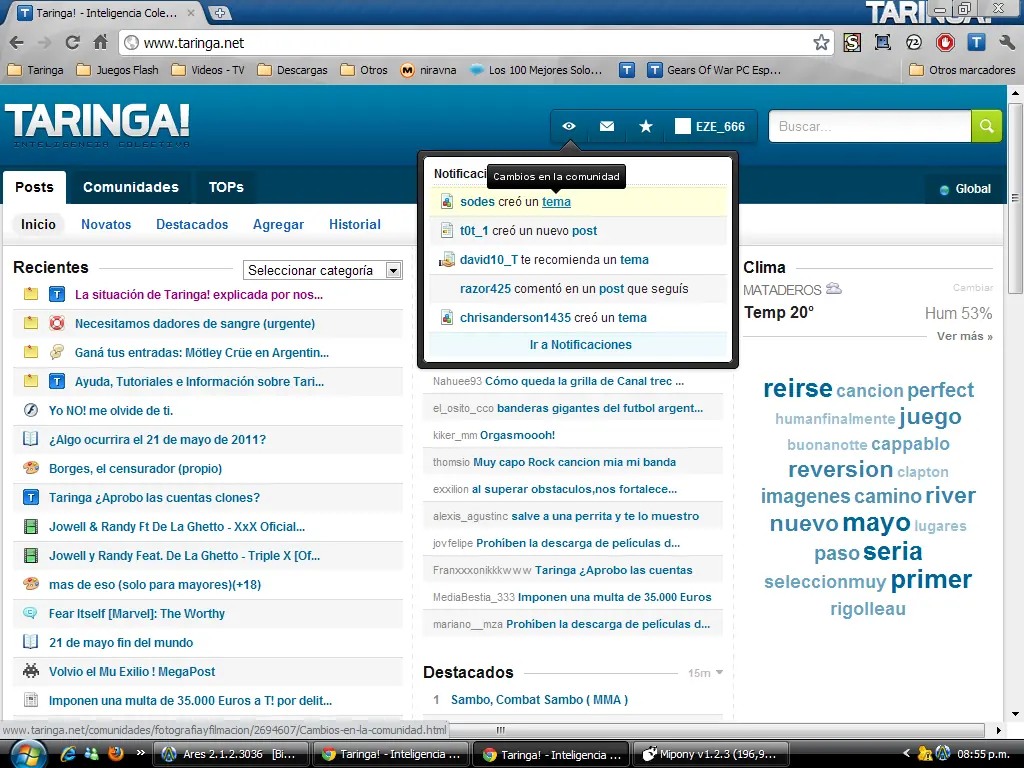Open a new browser tab
The image size is (1024, 768).
220,12
